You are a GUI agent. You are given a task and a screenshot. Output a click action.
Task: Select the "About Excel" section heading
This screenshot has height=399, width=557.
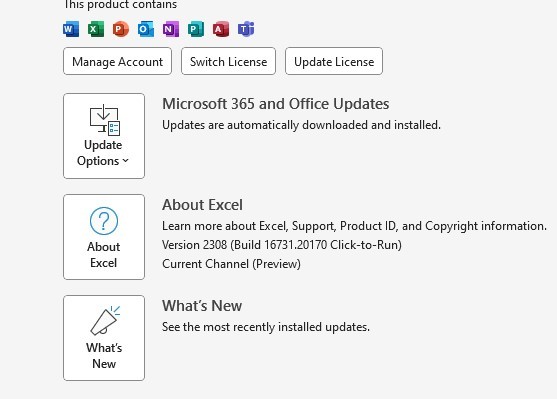tap(202, 205)
